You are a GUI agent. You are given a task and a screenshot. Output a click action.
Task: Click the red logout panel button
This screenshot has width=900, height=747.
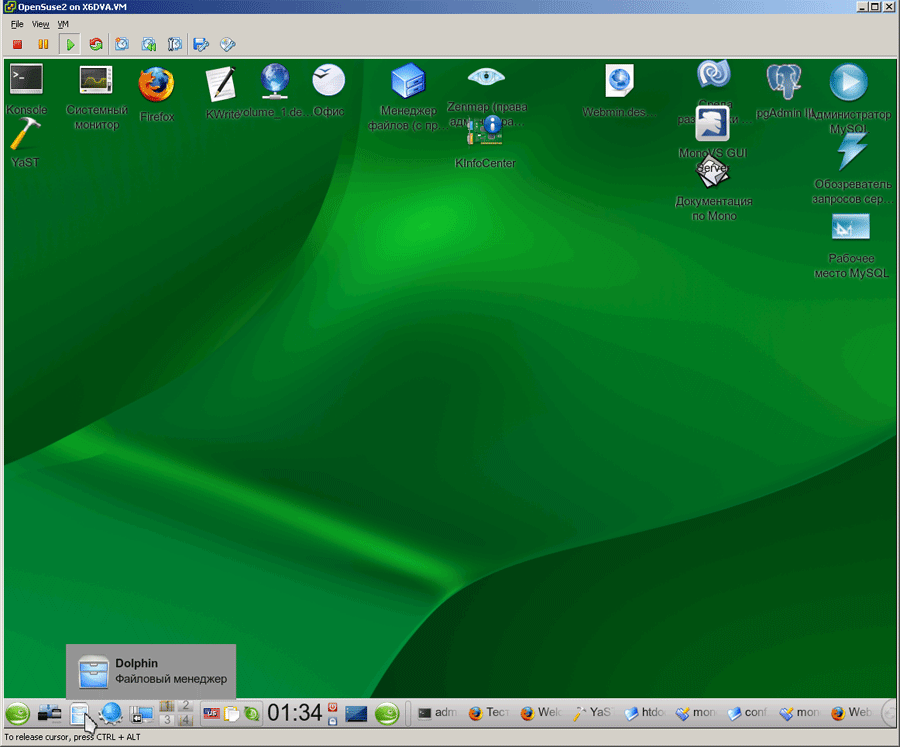(x=332, y=707)
